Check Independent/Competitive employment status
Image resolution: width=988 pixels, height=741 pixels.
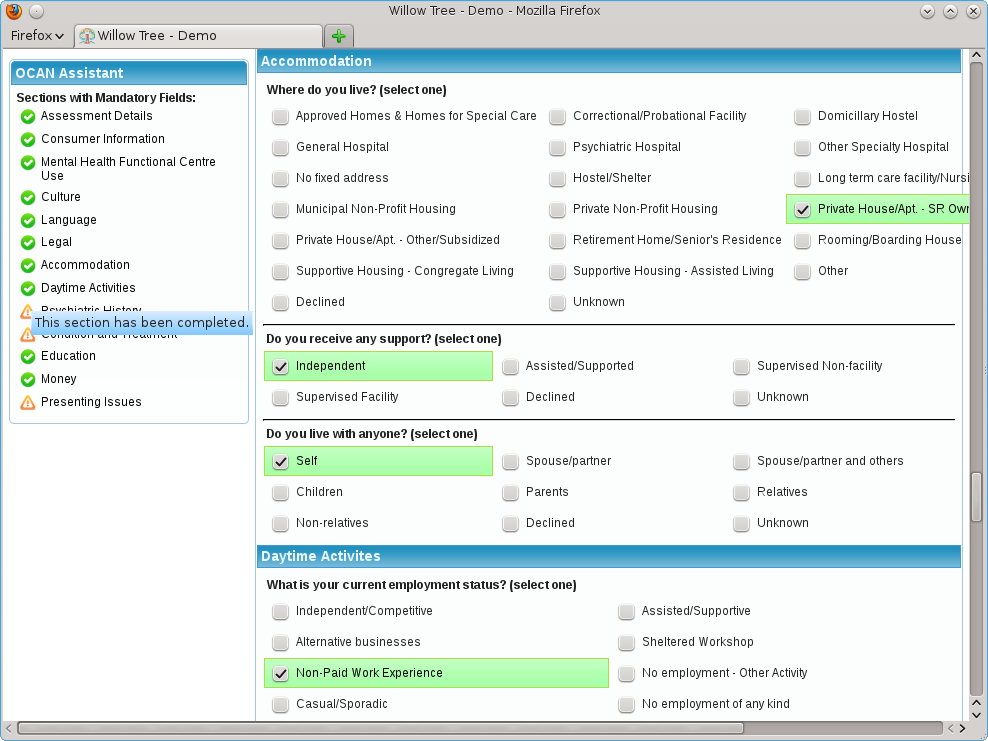[x=280, y=611]
